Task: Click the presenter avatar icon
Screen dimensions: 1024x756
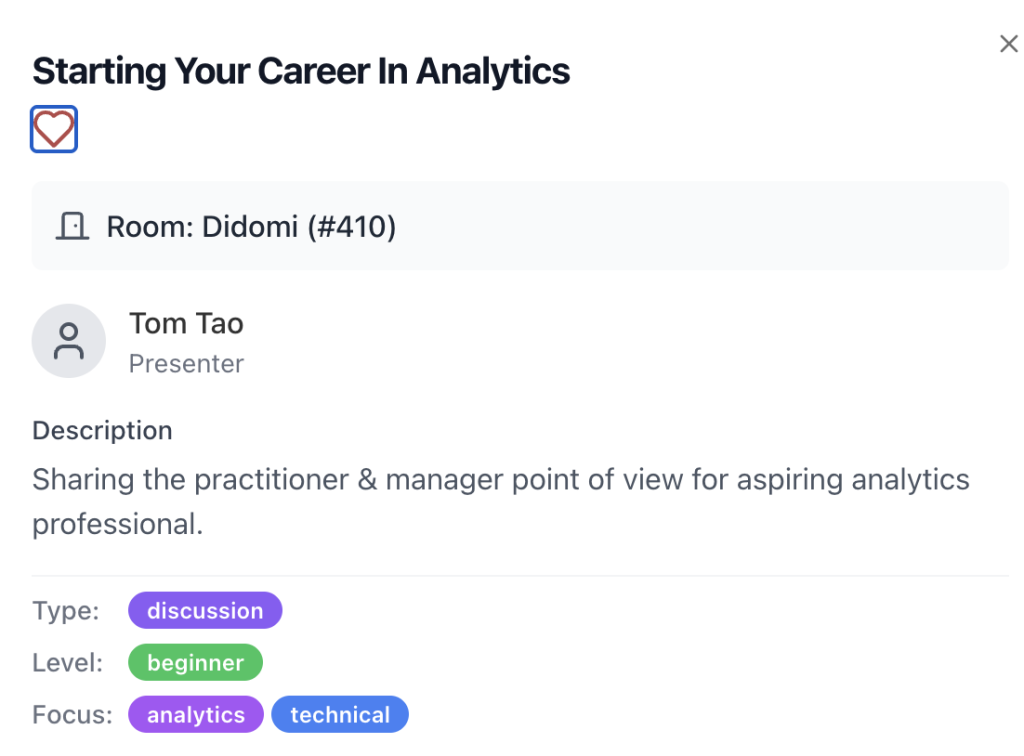Action: [69, 341]
